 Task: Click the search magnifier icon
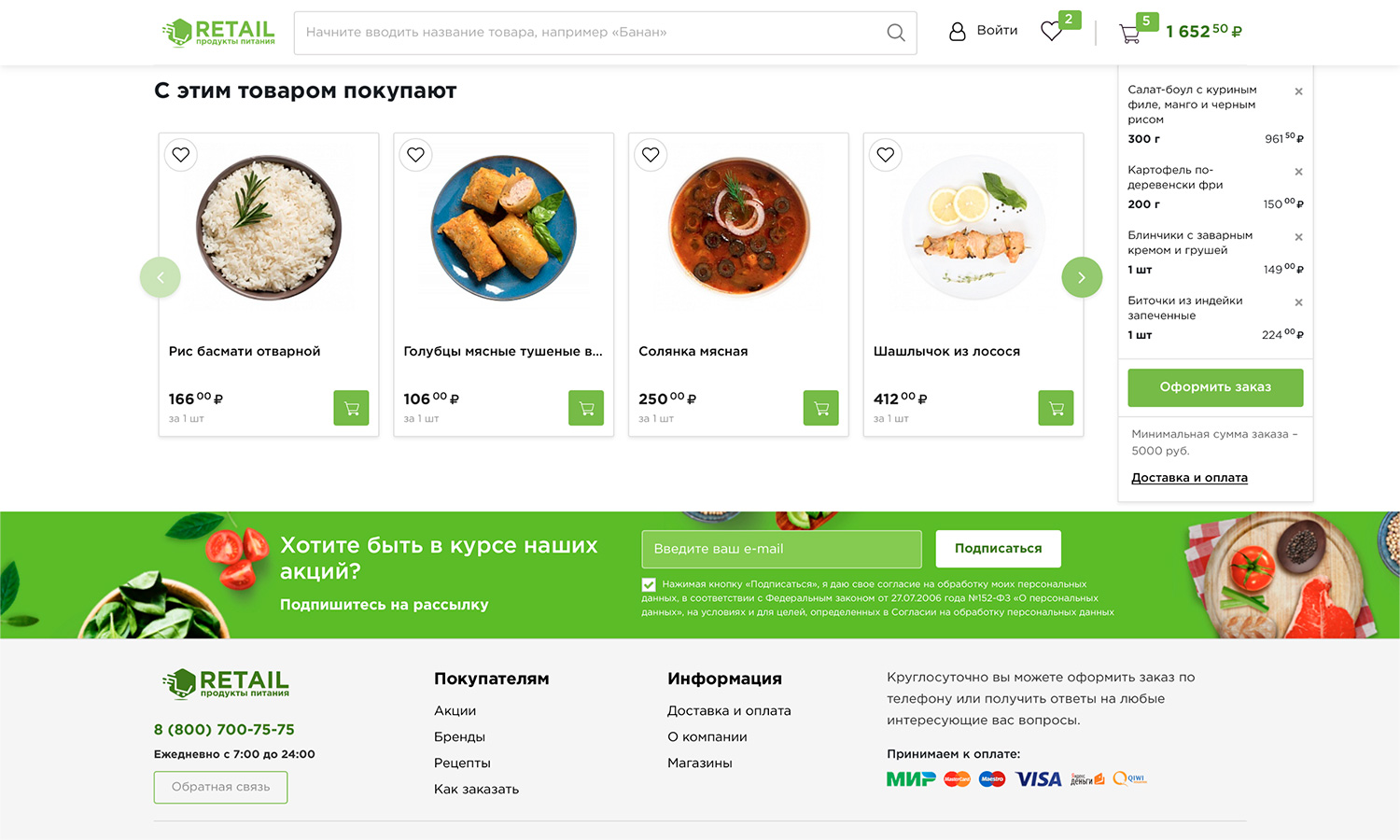click(x=895, y=33)
